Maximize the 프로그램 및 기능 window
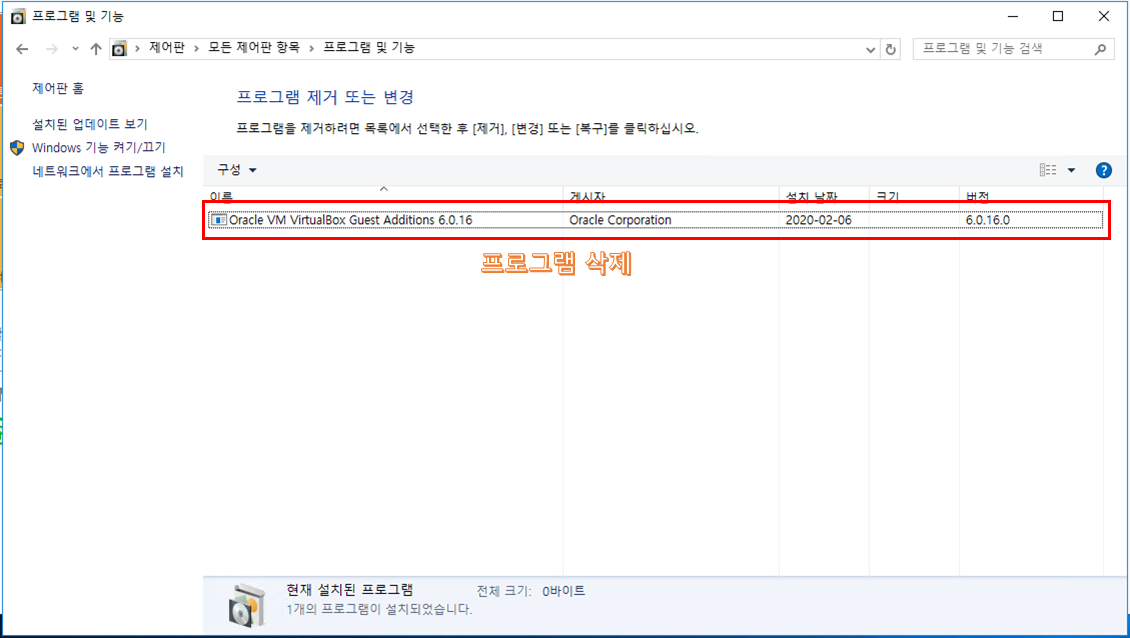The width and height of the screenshot is (1130, 638). (x=1058, y=16)
